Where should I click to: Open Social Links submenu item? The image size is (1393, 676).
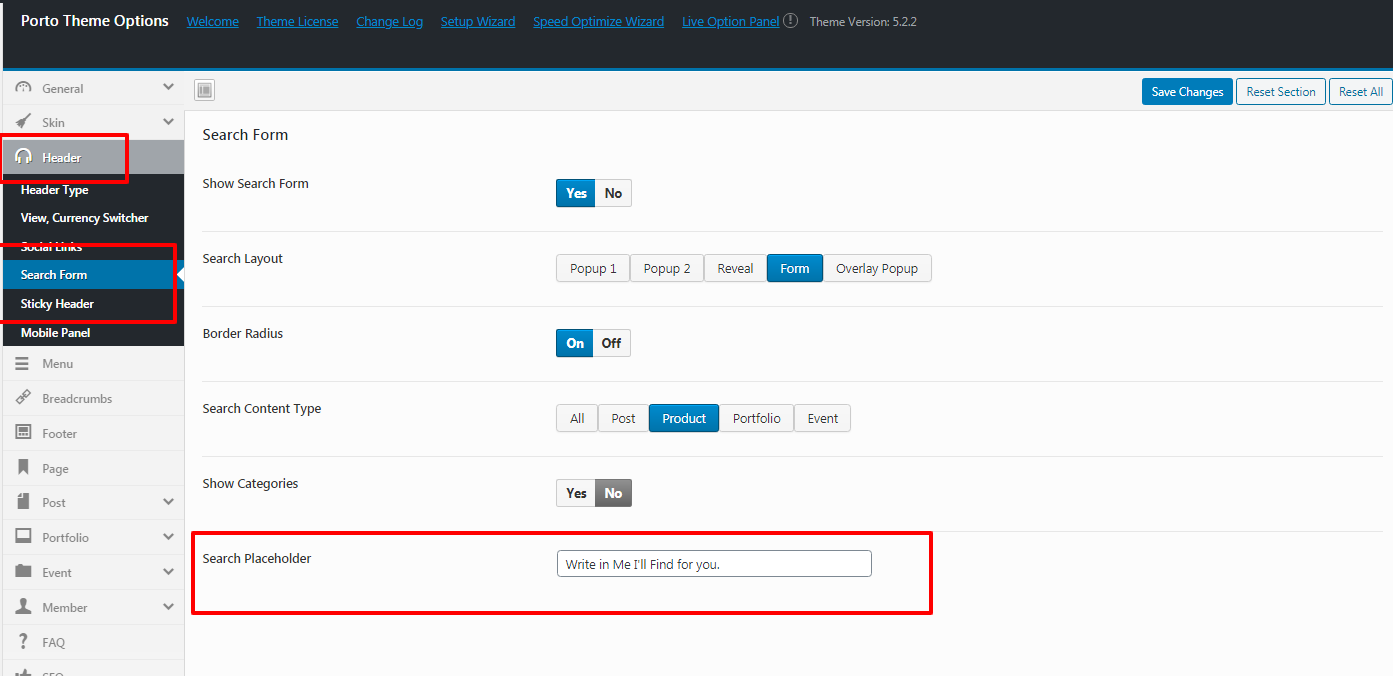click(92, 246)
